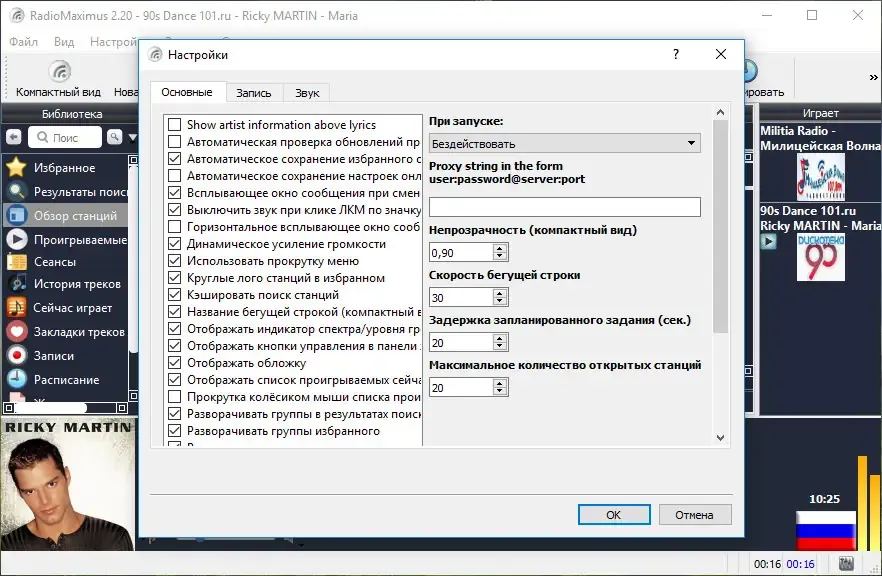Increase Скорость бегущей строки with up arrow
The height and width of the screenshot is (576, 882).
[x=500, y=293]
